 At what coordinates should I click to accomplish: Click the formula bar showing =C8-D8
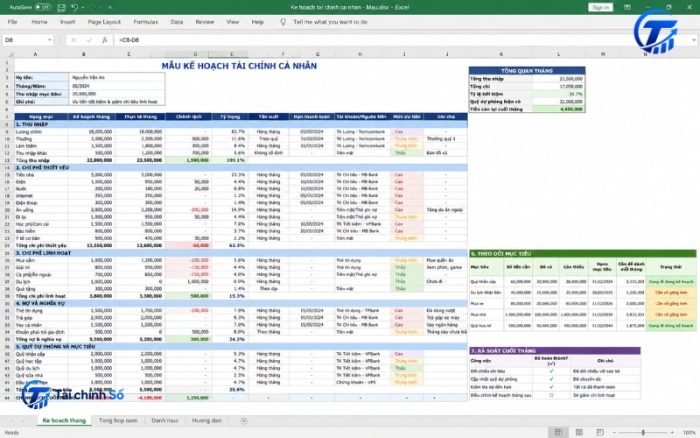click(x=402, y=40)
